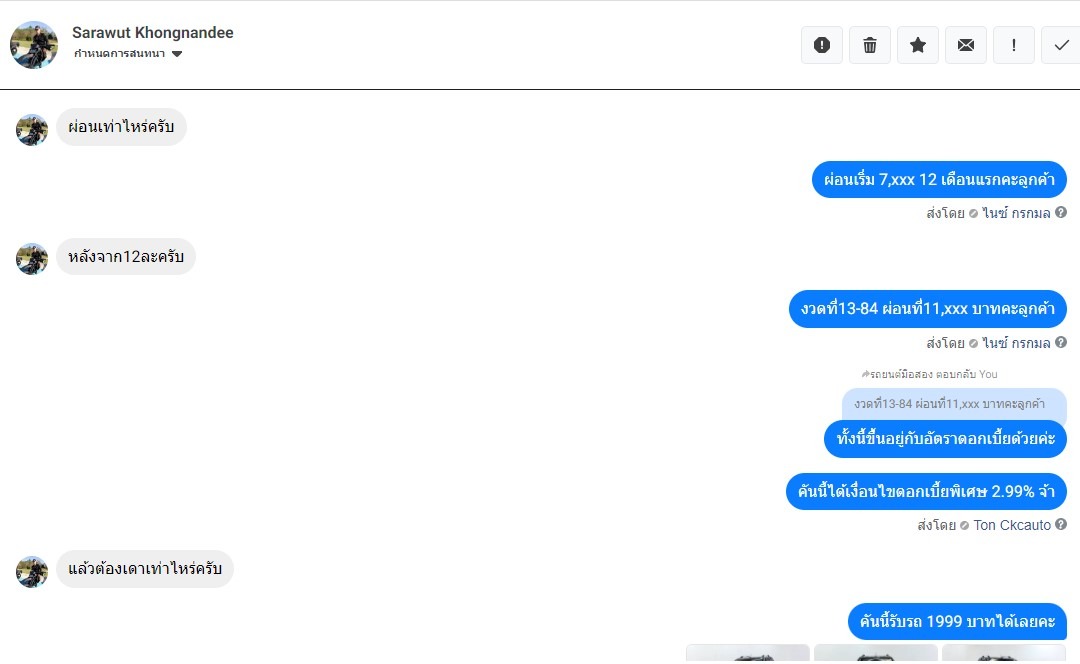Open the conversation settings dropdown arrow

click(x=177, y=54)
